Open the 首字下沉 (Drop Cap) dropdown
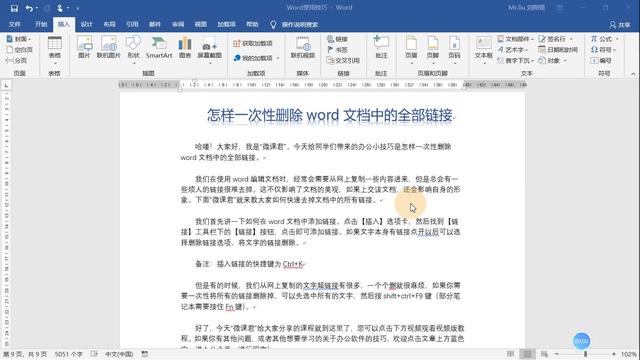Screen dimensions: 640x360 click(515, 60)
